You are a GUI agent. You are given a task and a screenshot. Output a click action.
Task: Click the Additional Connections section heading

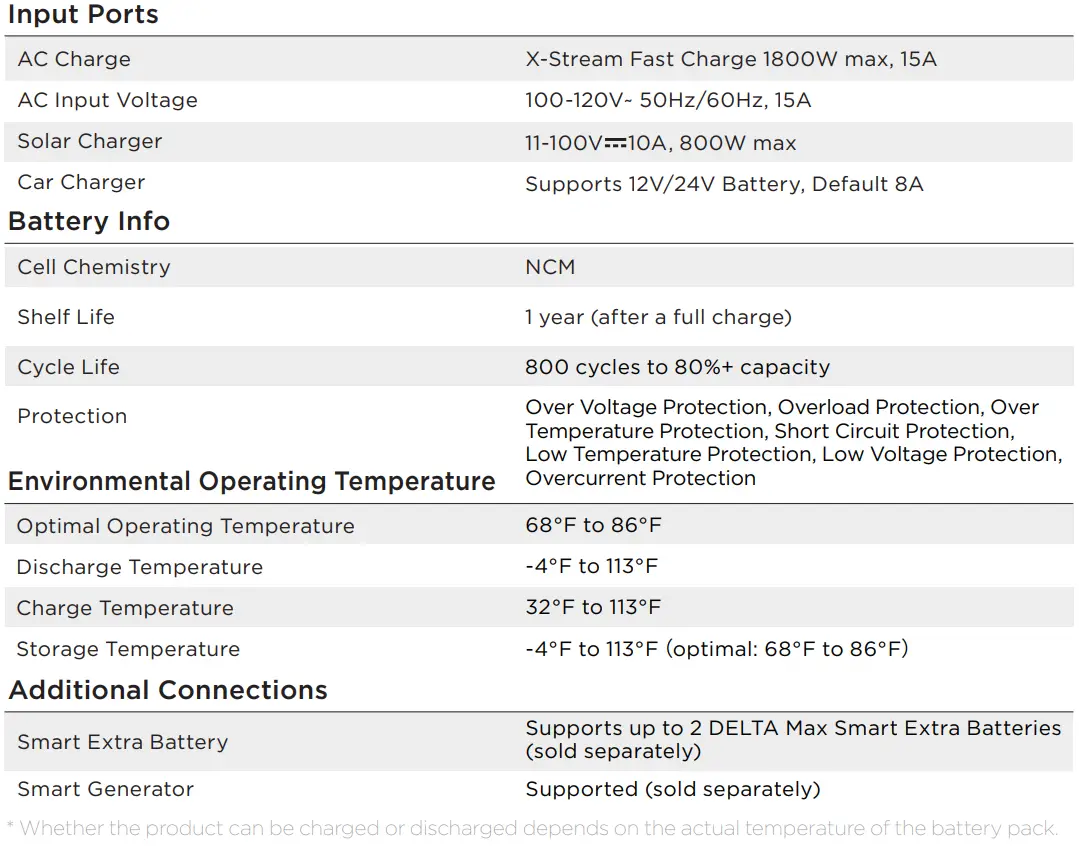coord(168,690)
